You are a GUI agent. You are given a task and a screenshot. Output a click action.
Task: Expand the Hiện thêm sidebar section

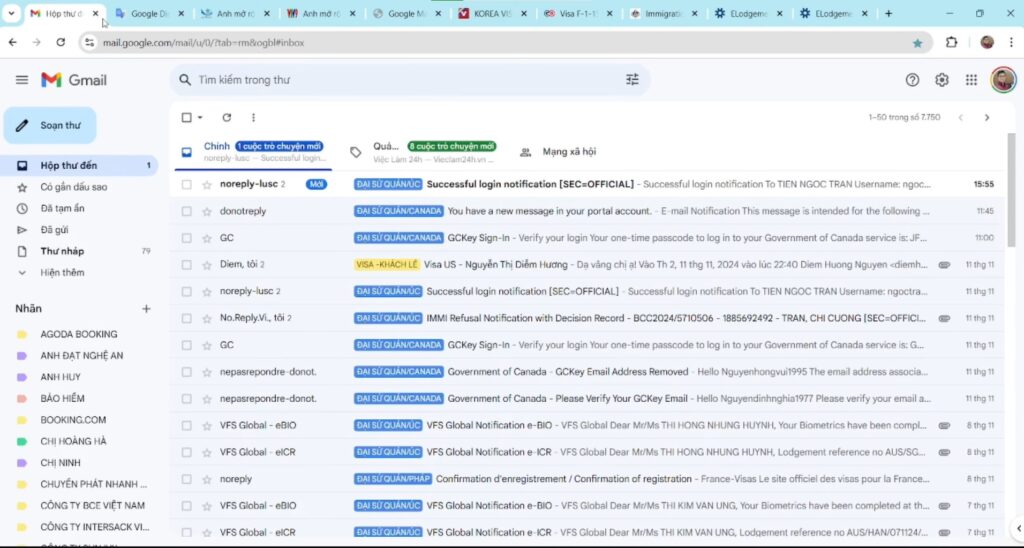(62, 272)
